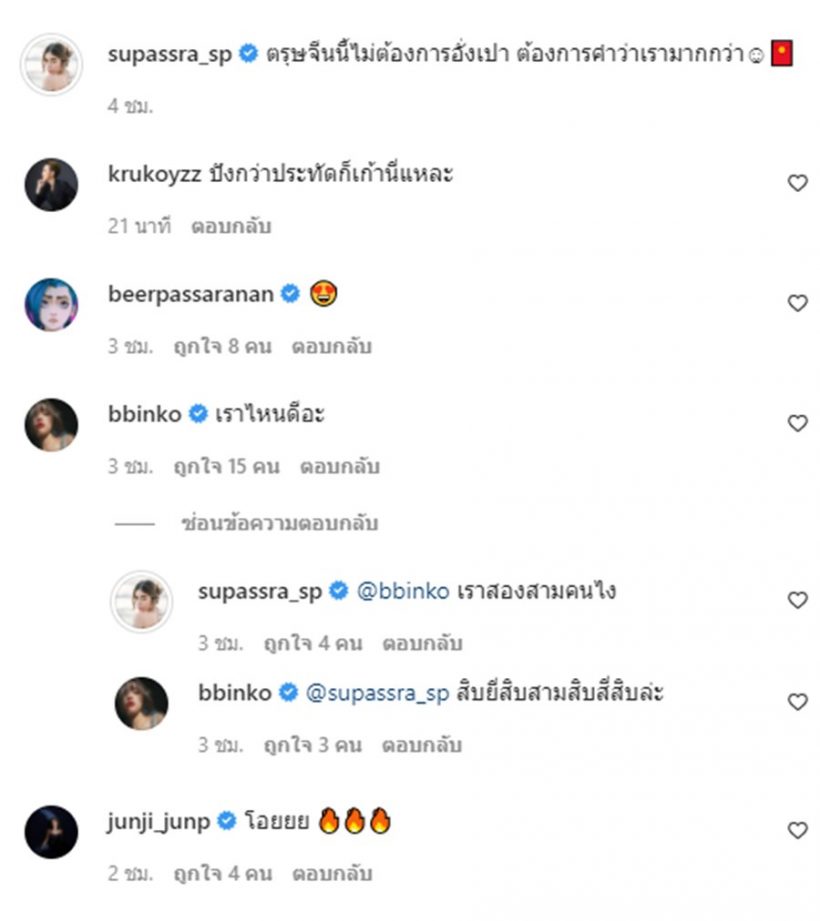The image size is (820, 921).
Task: Open the @bbinko mention link
Action: 402,591
